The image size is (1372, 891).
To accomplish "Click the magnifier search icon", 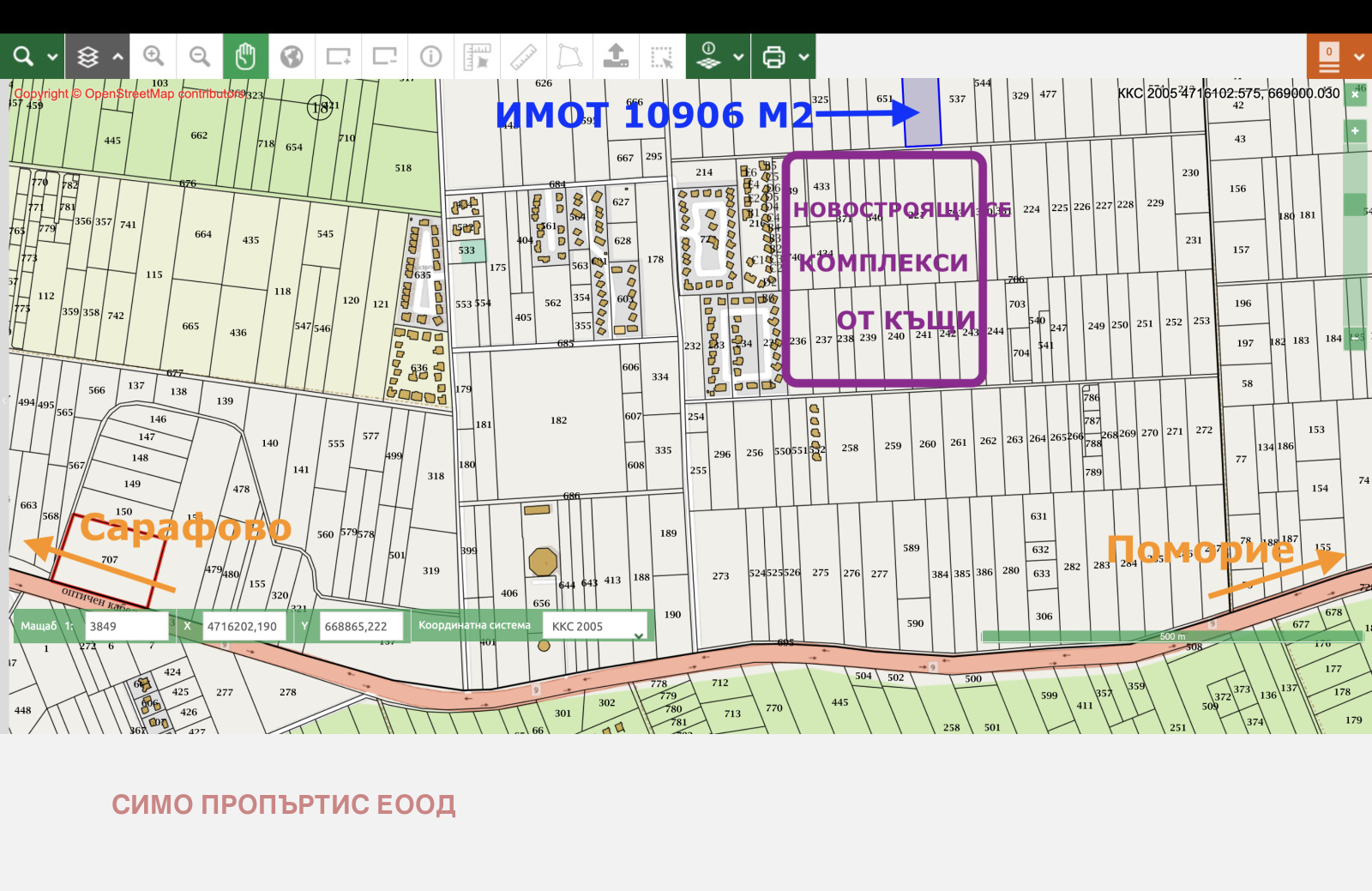I will pos(23,57).
